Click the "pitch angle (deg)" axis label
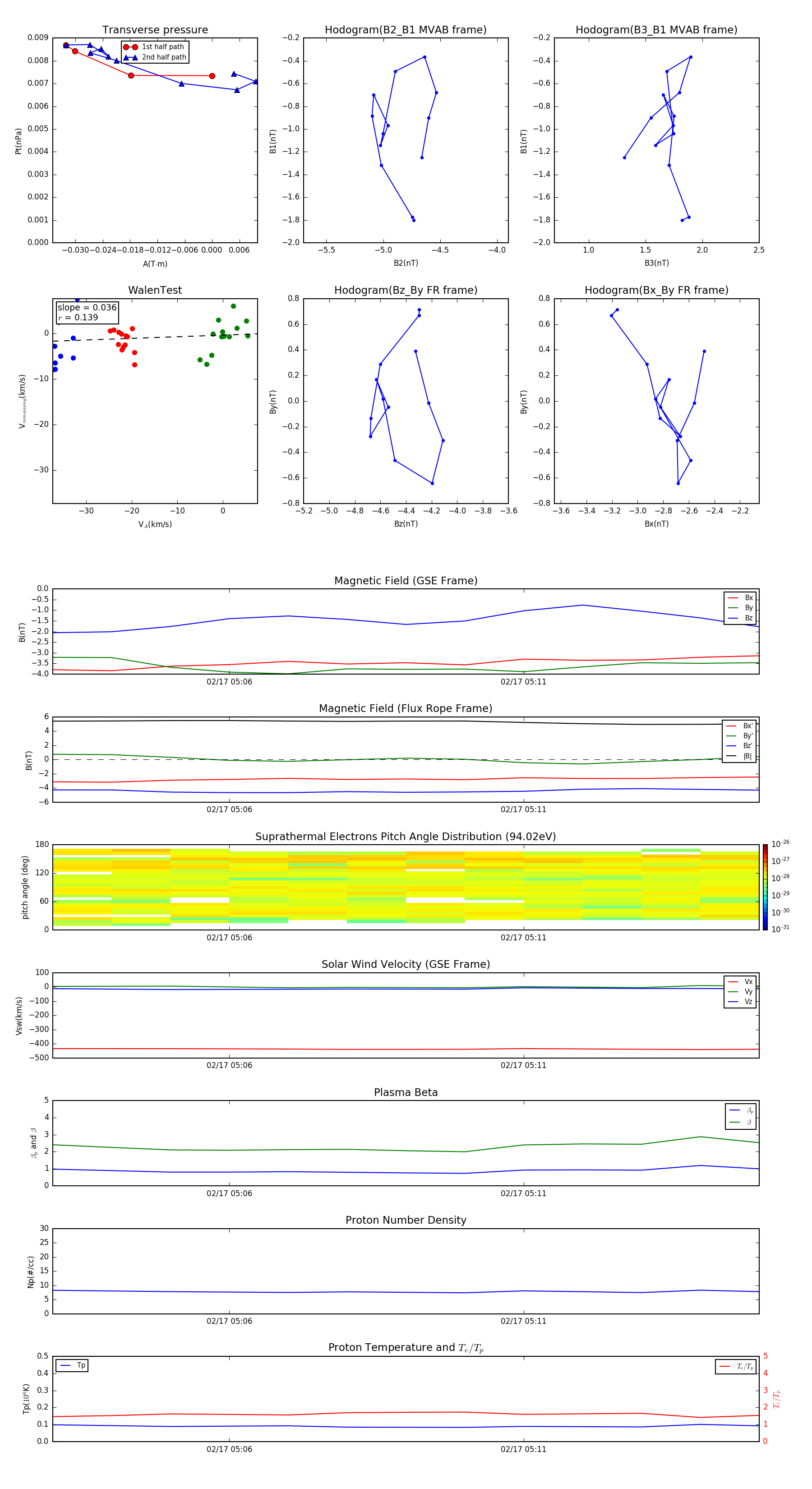The image size is (812, 1489). pos(25,887)
